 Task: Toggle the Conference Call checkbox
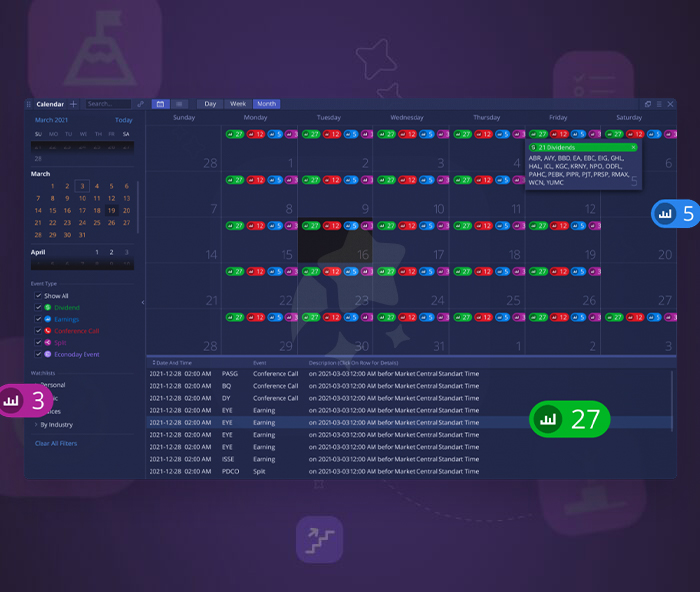[39, 331]
